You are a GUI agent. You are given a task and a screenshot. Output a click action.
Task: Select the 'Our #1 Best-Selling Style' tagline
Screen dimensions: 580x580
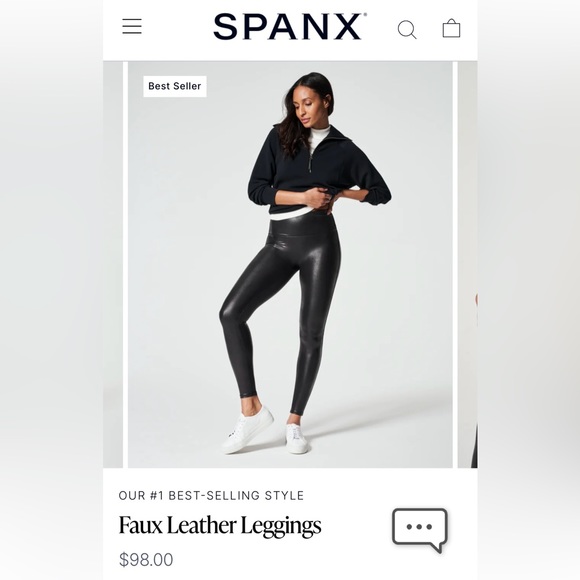[211, 495]
